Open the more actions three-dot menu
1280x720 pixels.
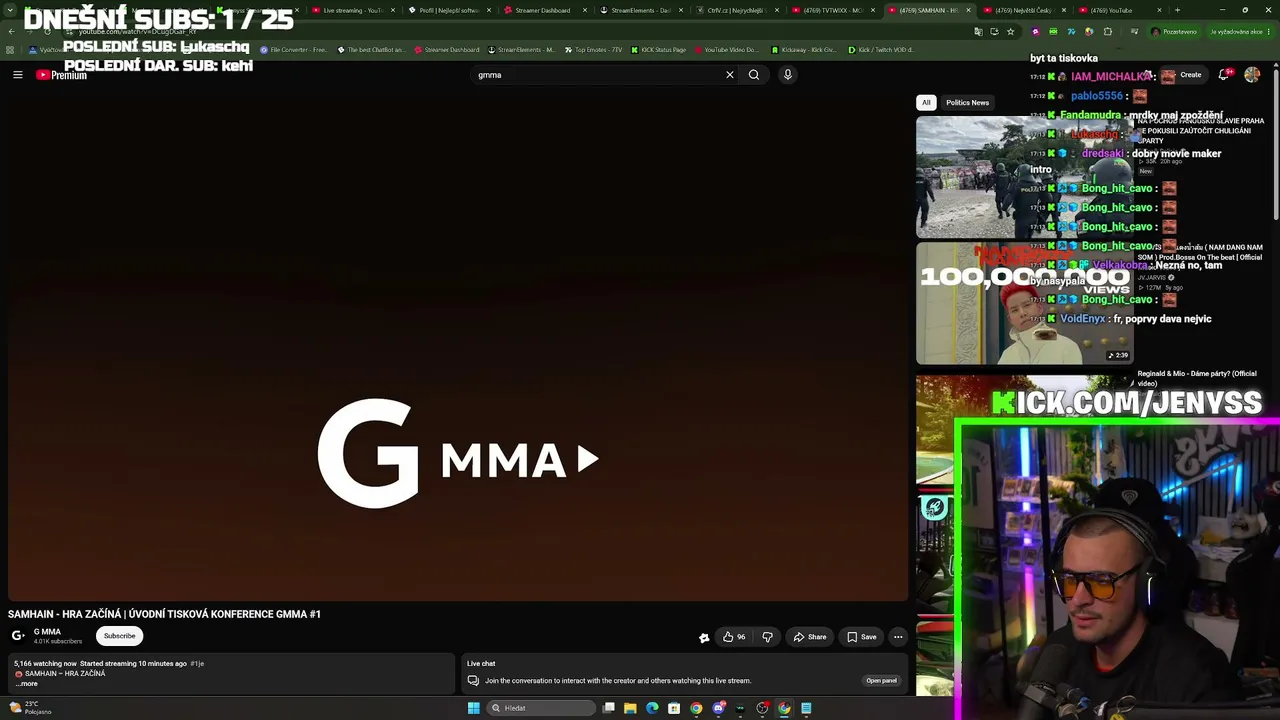click(x=898, y=637)
